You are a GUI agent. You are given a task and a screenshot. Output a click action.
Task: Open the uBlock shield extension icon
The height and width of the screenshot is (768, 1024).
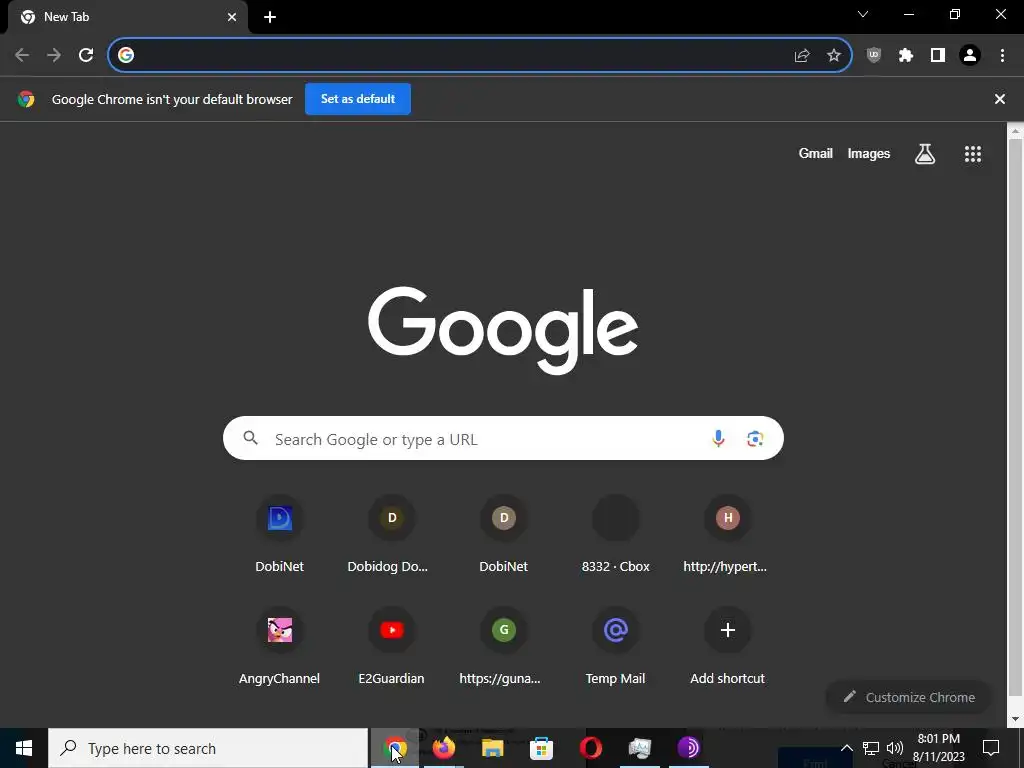[874, 56]
